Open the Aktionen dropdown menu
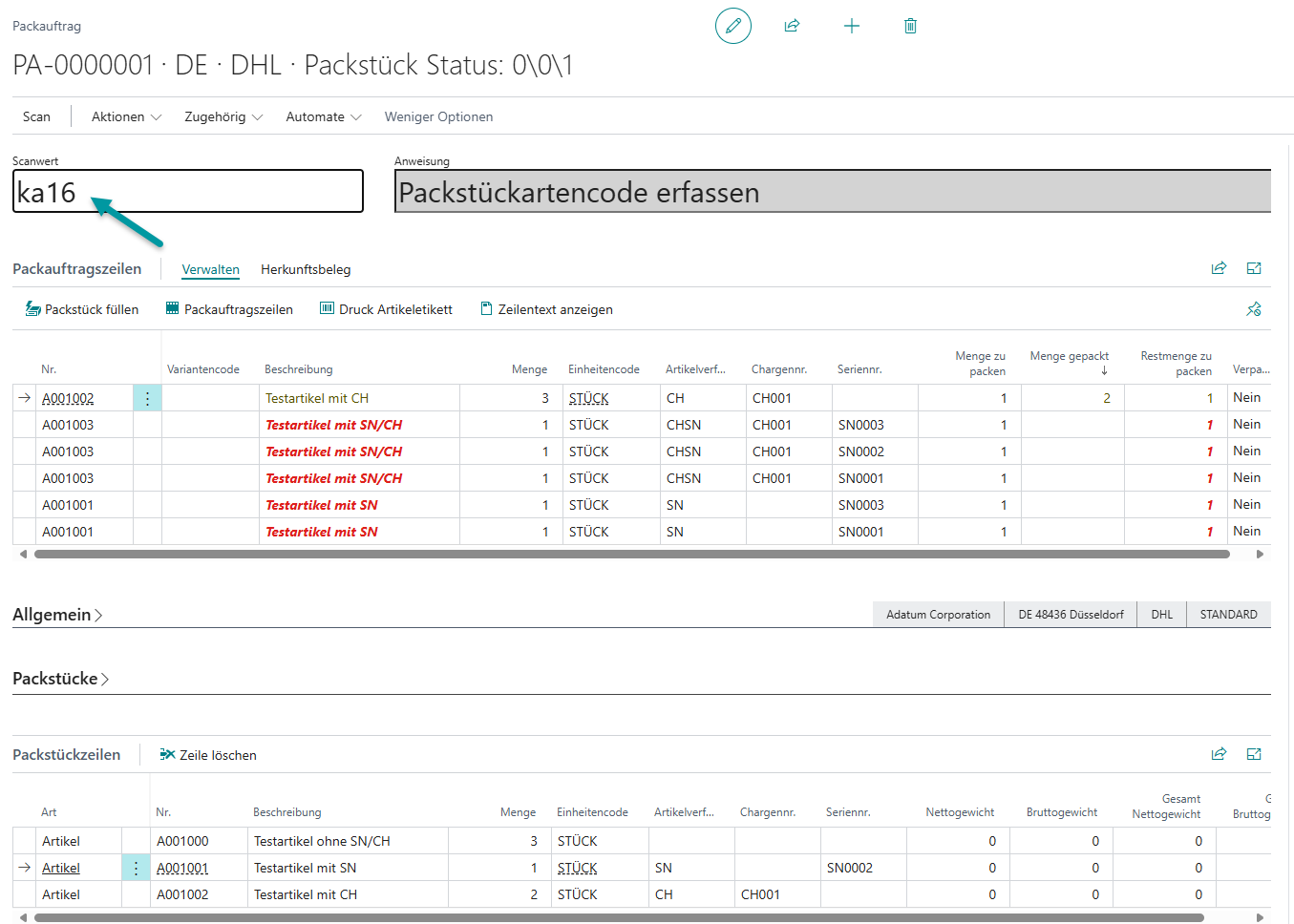The width and height of the screenshot is (1294, 924). coord(126,116)
